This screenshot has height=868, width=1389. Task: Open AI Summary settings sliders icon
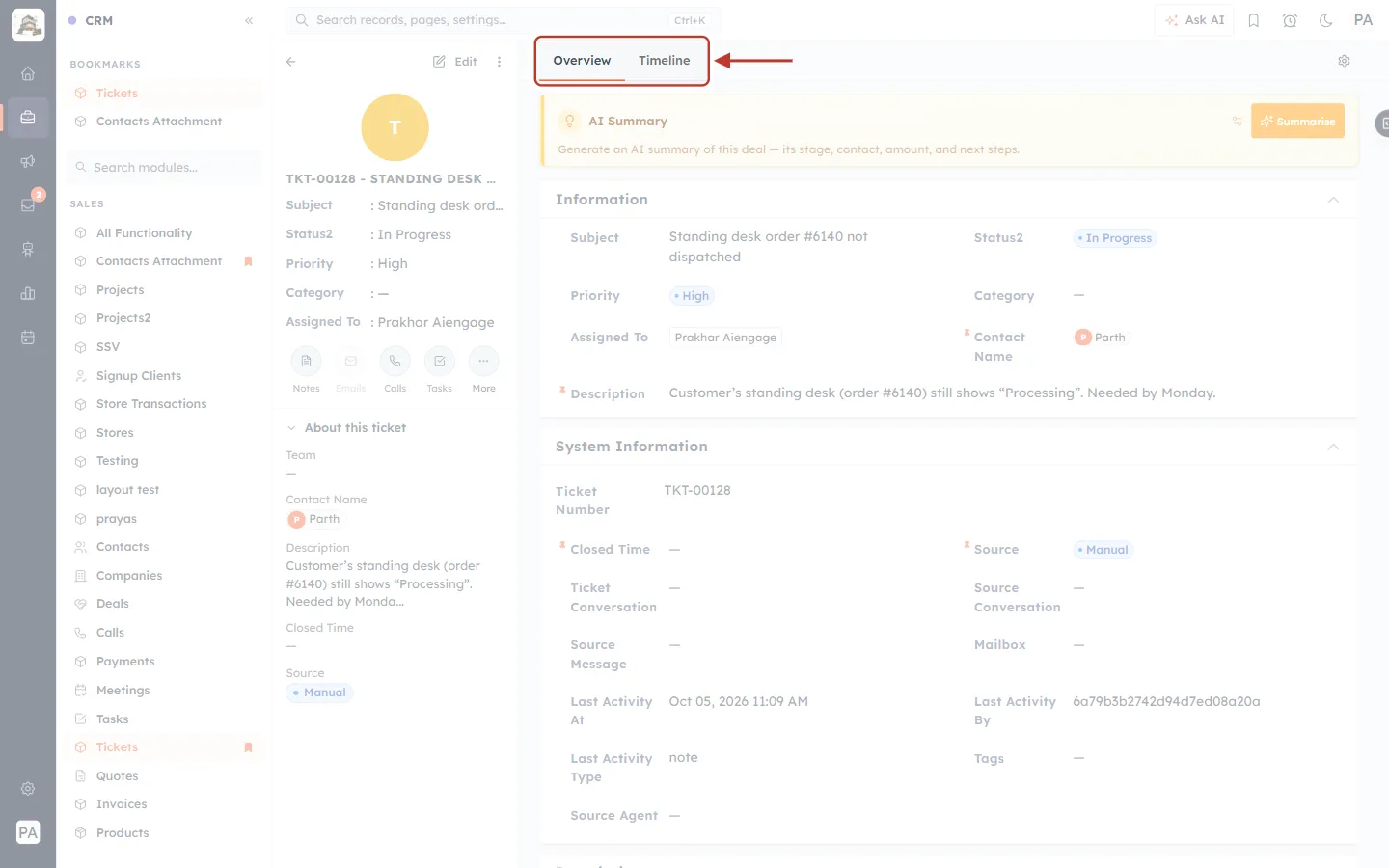1237,122
